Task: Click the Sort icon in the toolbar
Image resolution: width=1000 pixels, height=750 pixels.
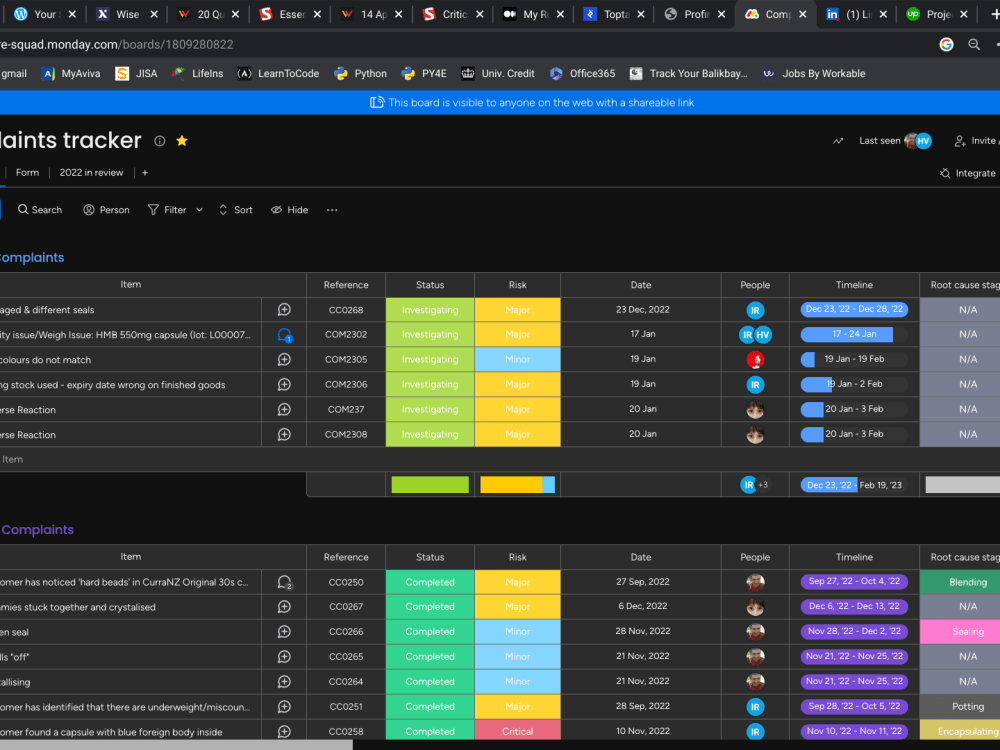Action: pyautogui.click(x=221, y=209)
